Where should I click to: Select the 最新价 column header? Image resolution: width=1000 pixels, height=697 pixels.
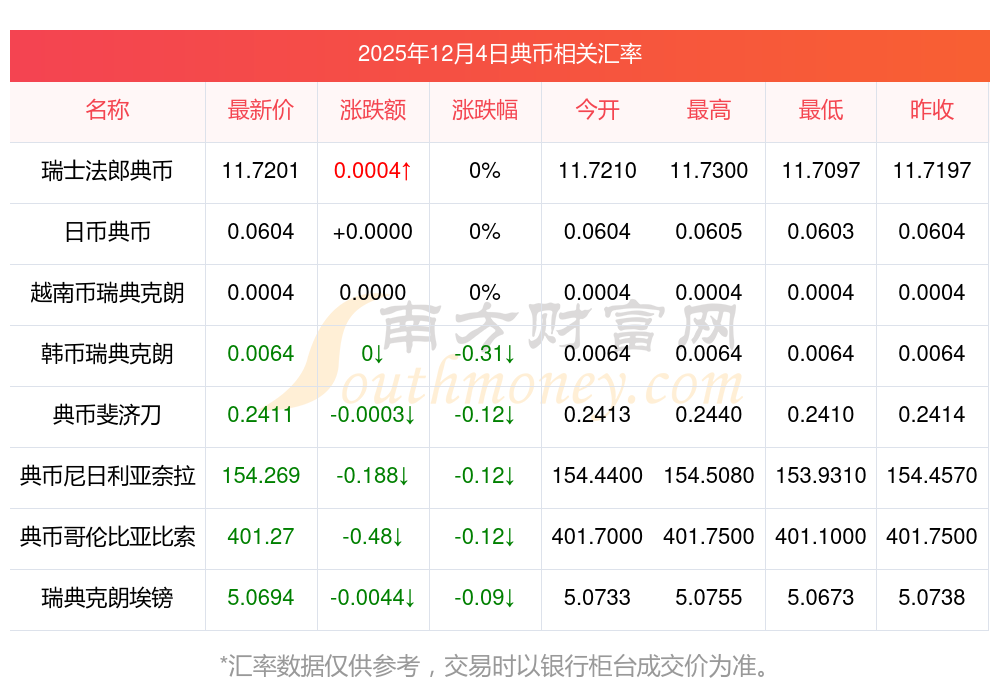261,110
